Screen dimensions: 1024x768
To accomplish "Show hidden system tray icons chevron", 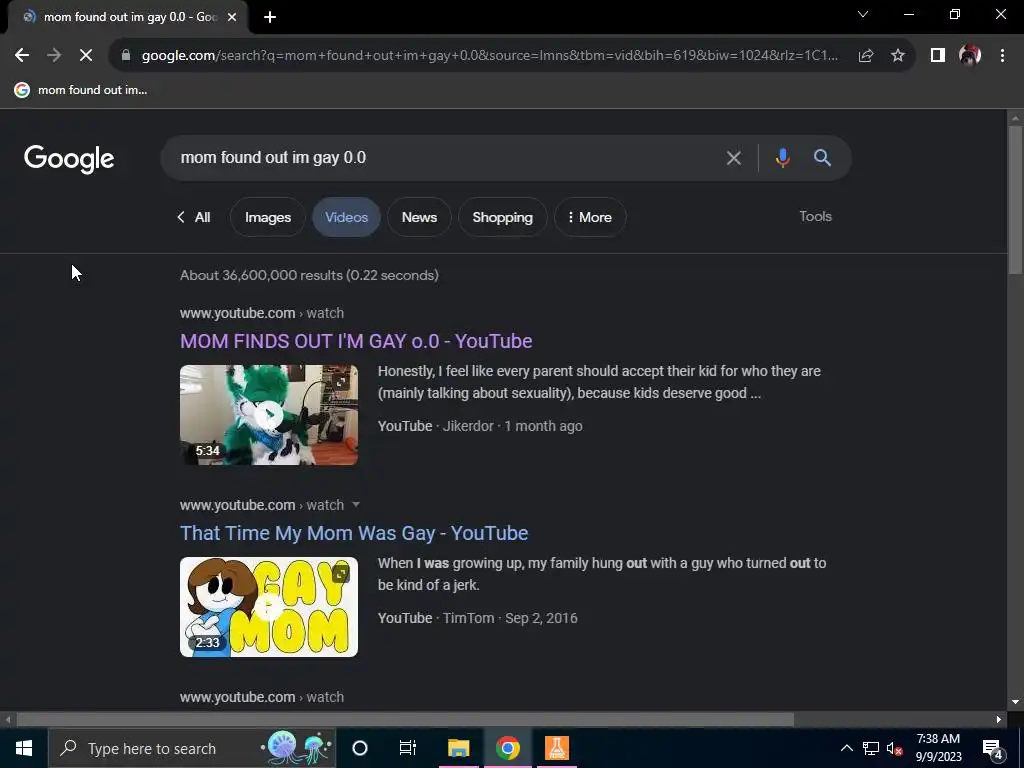I will (x=846, y=748).
